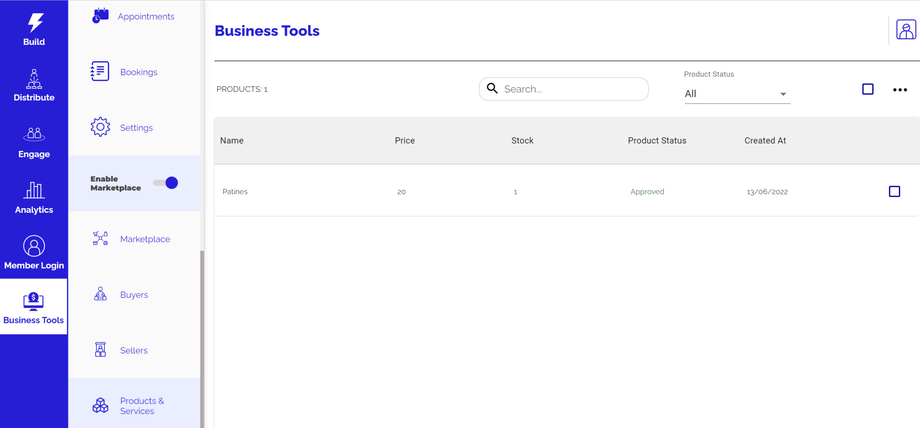Click the Patines product name

pos(235,192)
